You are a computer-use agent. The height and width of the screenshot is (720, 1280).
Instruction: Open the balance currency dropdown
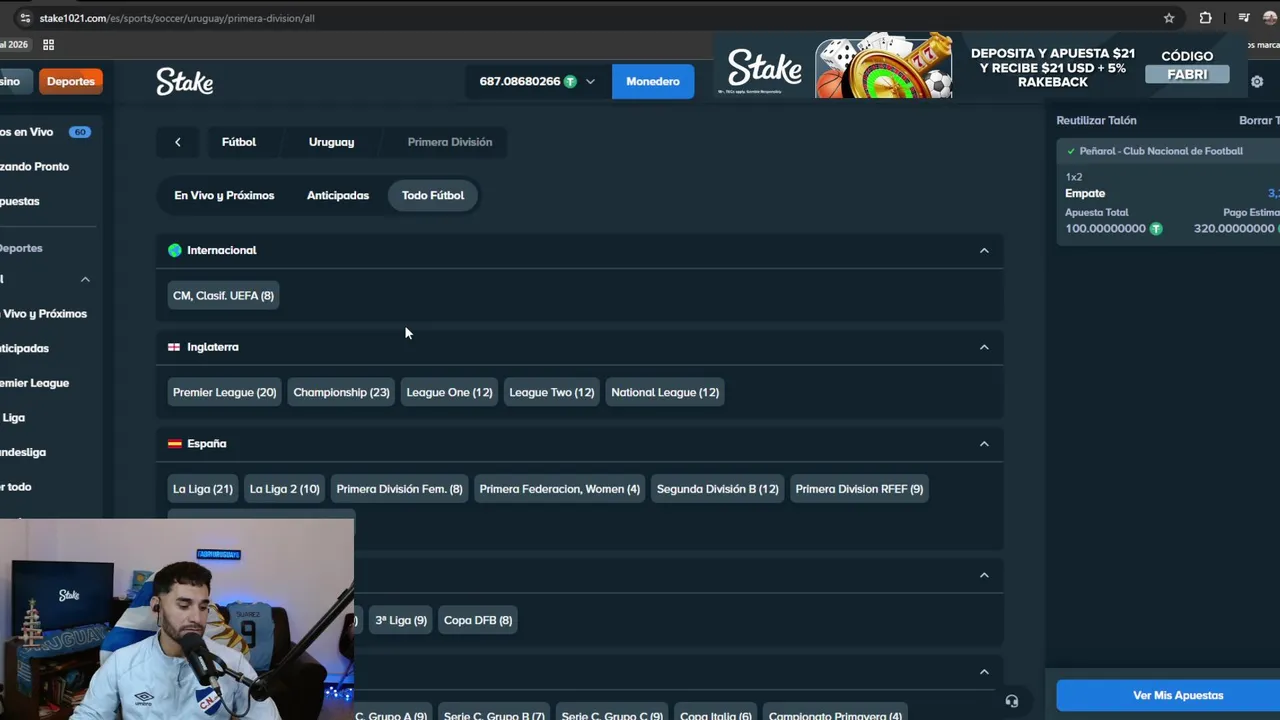pos(590,81)
